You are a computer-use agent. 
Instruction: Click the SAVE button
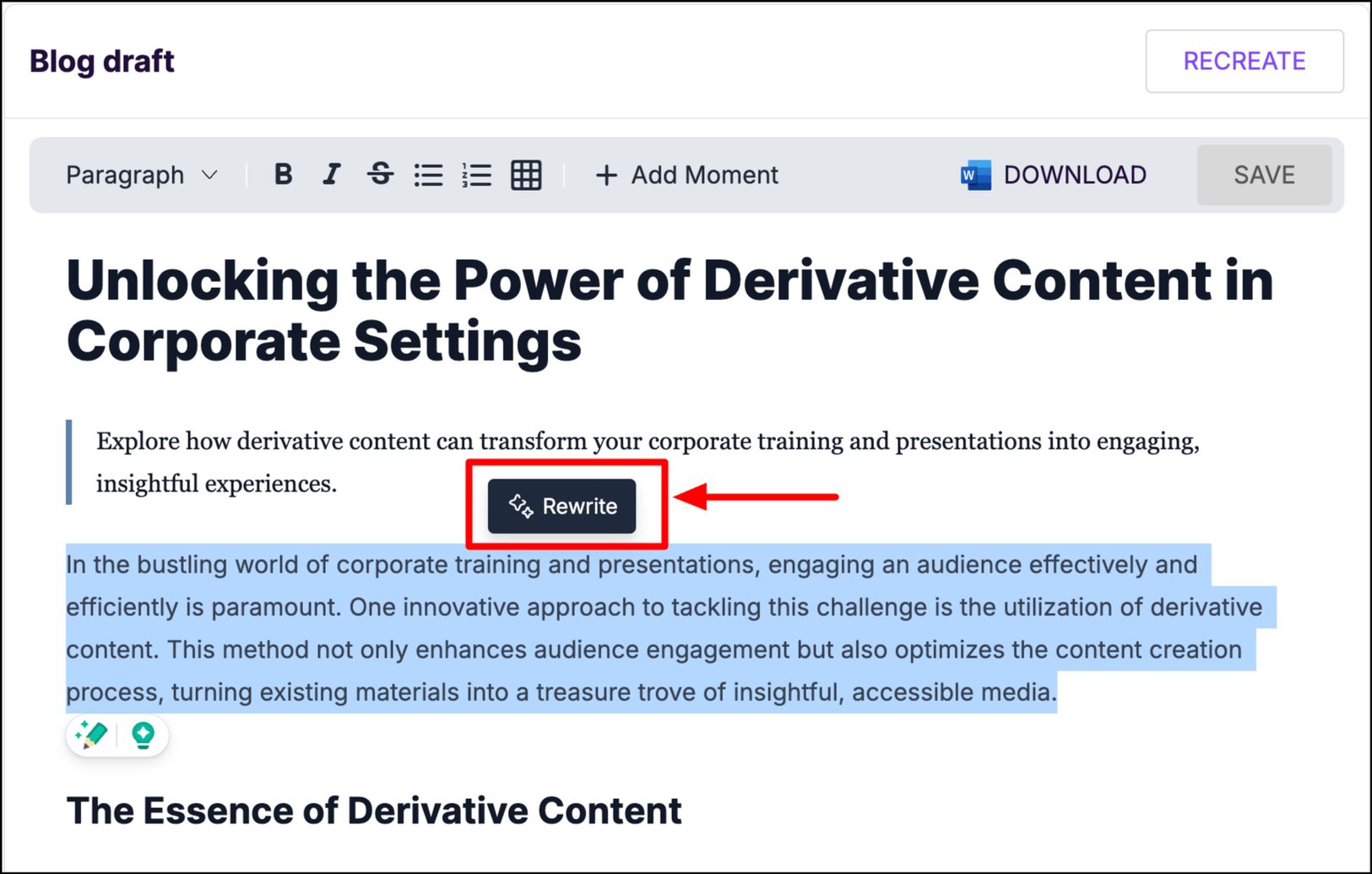1264,175
